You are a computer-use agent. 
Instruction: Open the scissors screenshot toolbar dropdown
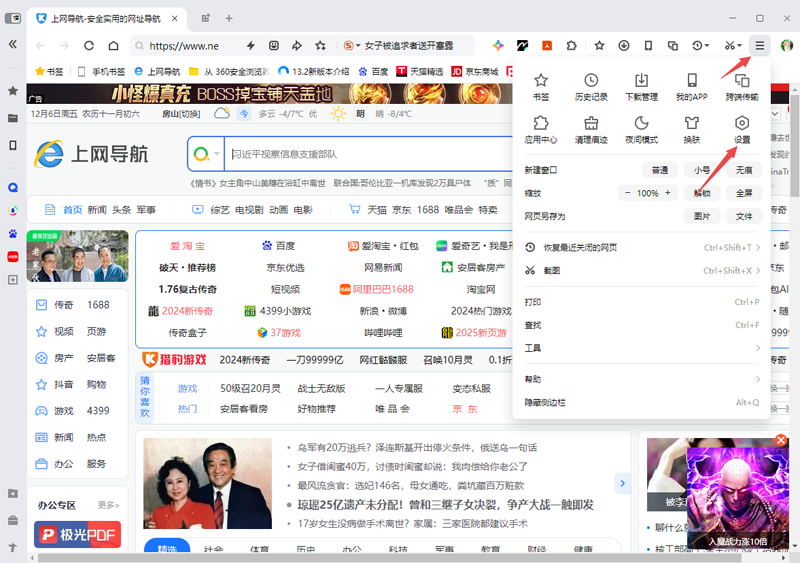click(x=733, y=46)
